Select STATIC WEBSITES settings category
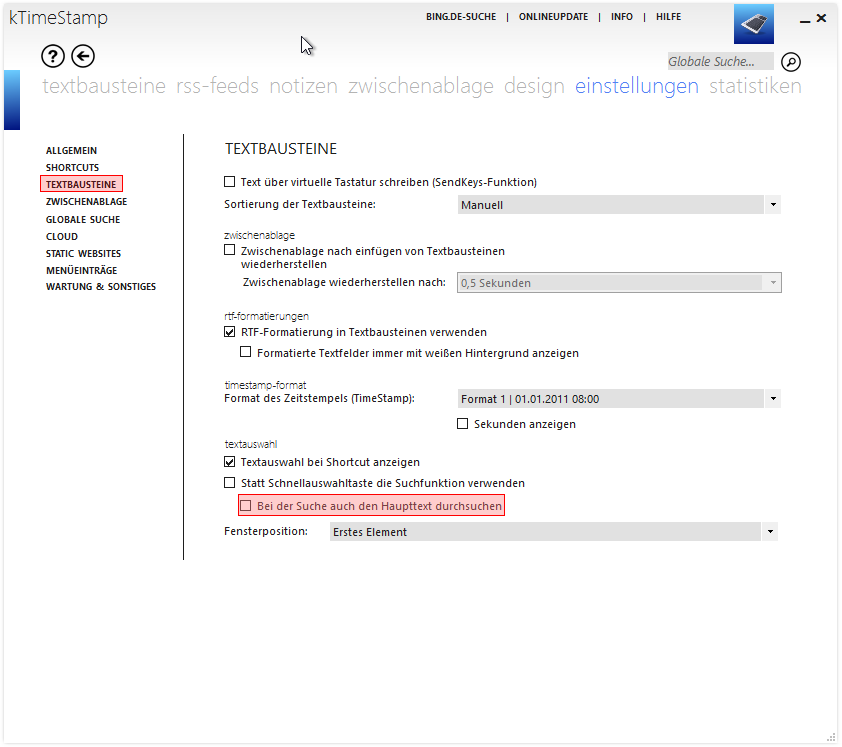The width and height of the screenshot is (842, 747). pos(84,253)
